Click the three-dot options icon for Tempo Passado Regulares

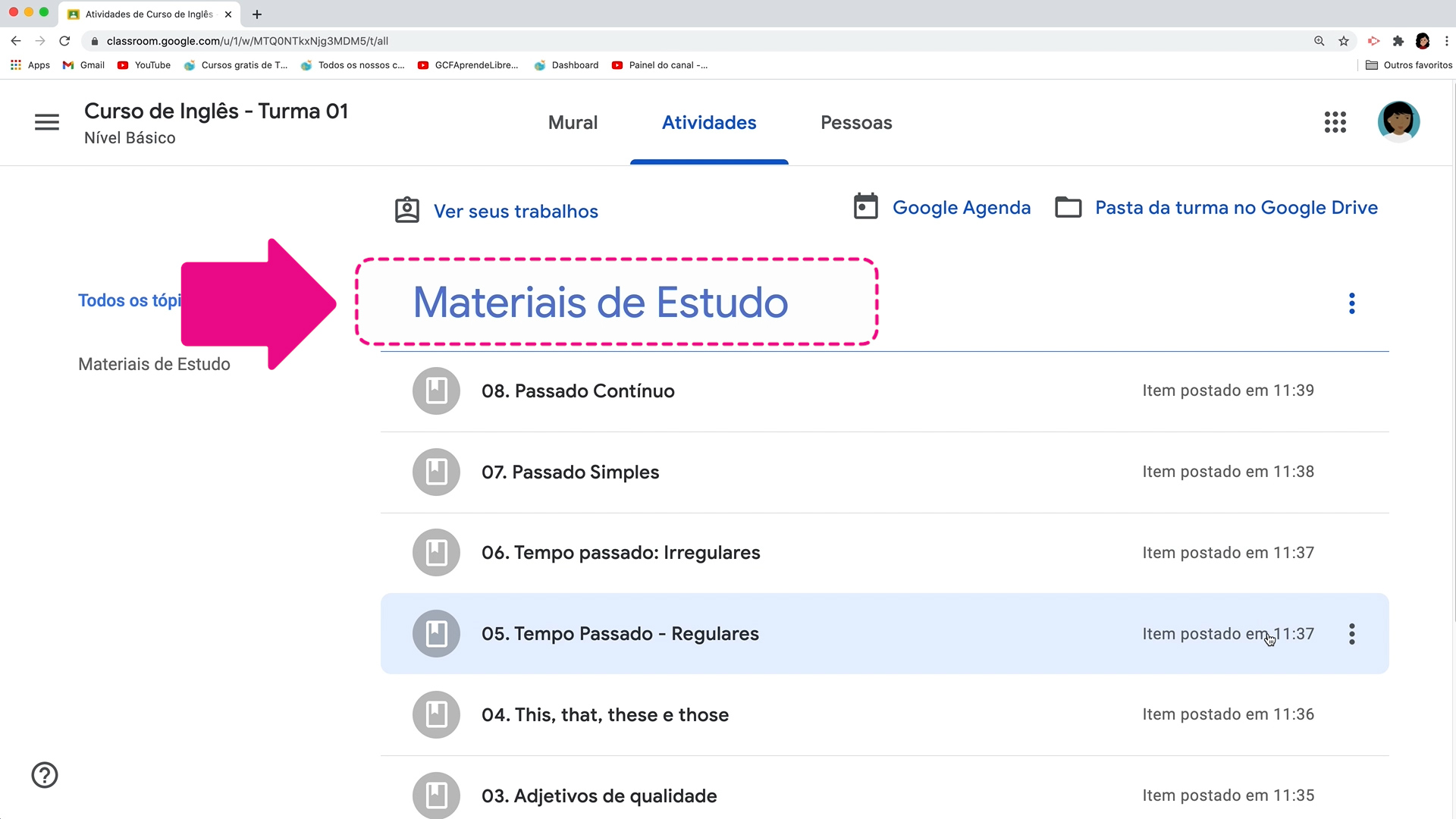1352,633
